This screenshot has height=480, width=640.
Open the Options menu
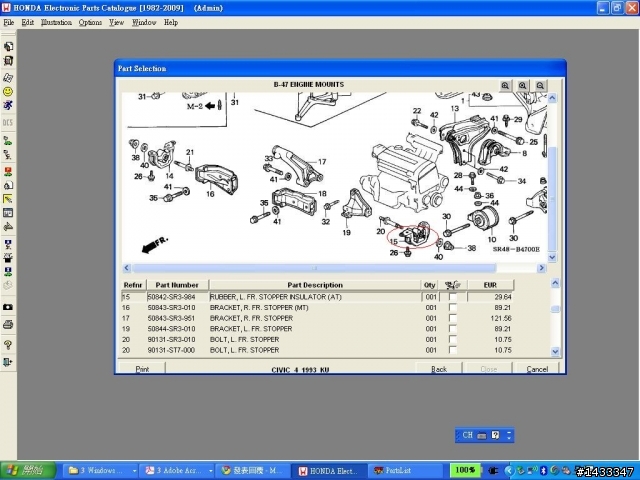[90, 22]
